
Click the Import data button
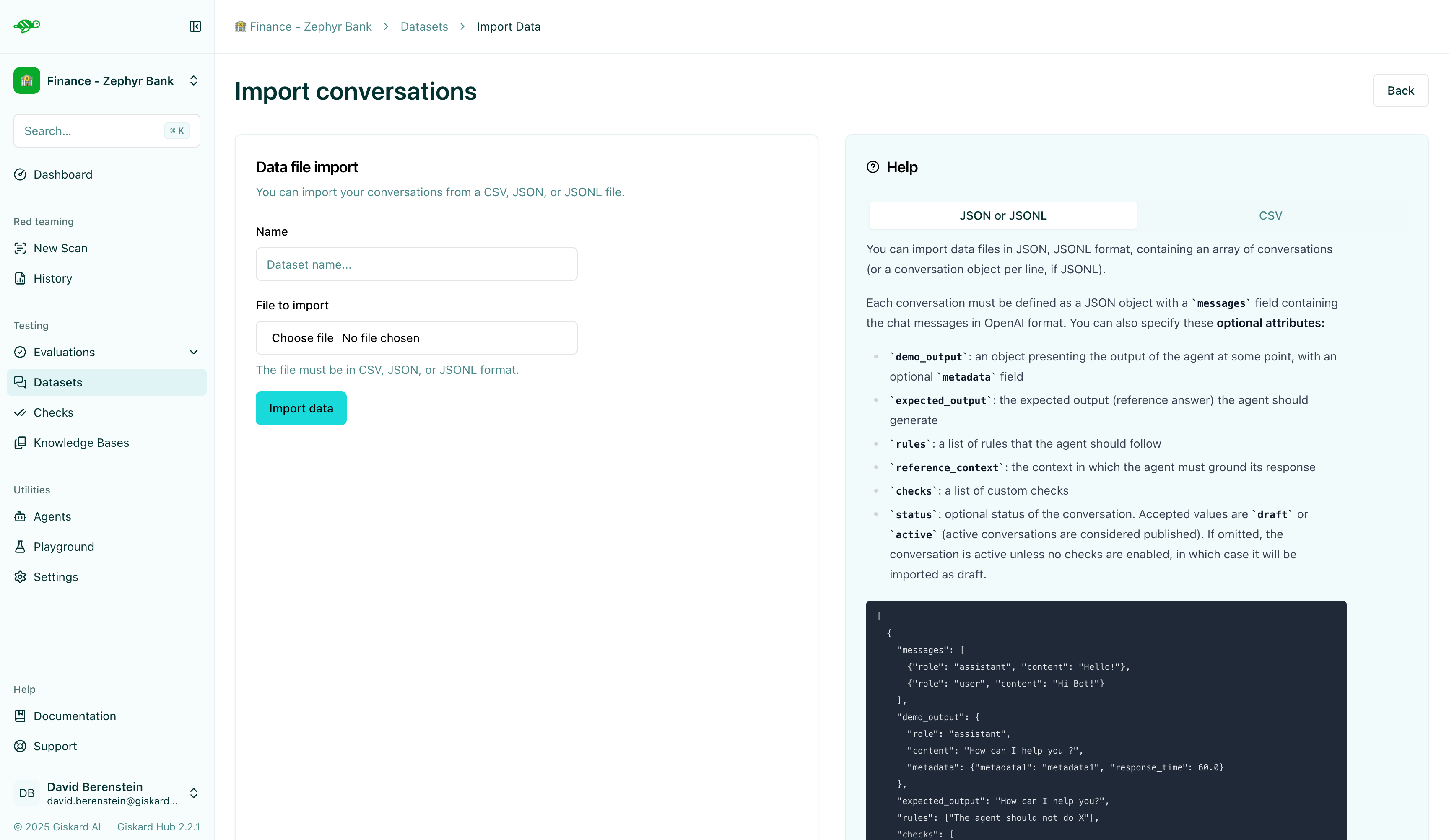click(x=301, y=408)
